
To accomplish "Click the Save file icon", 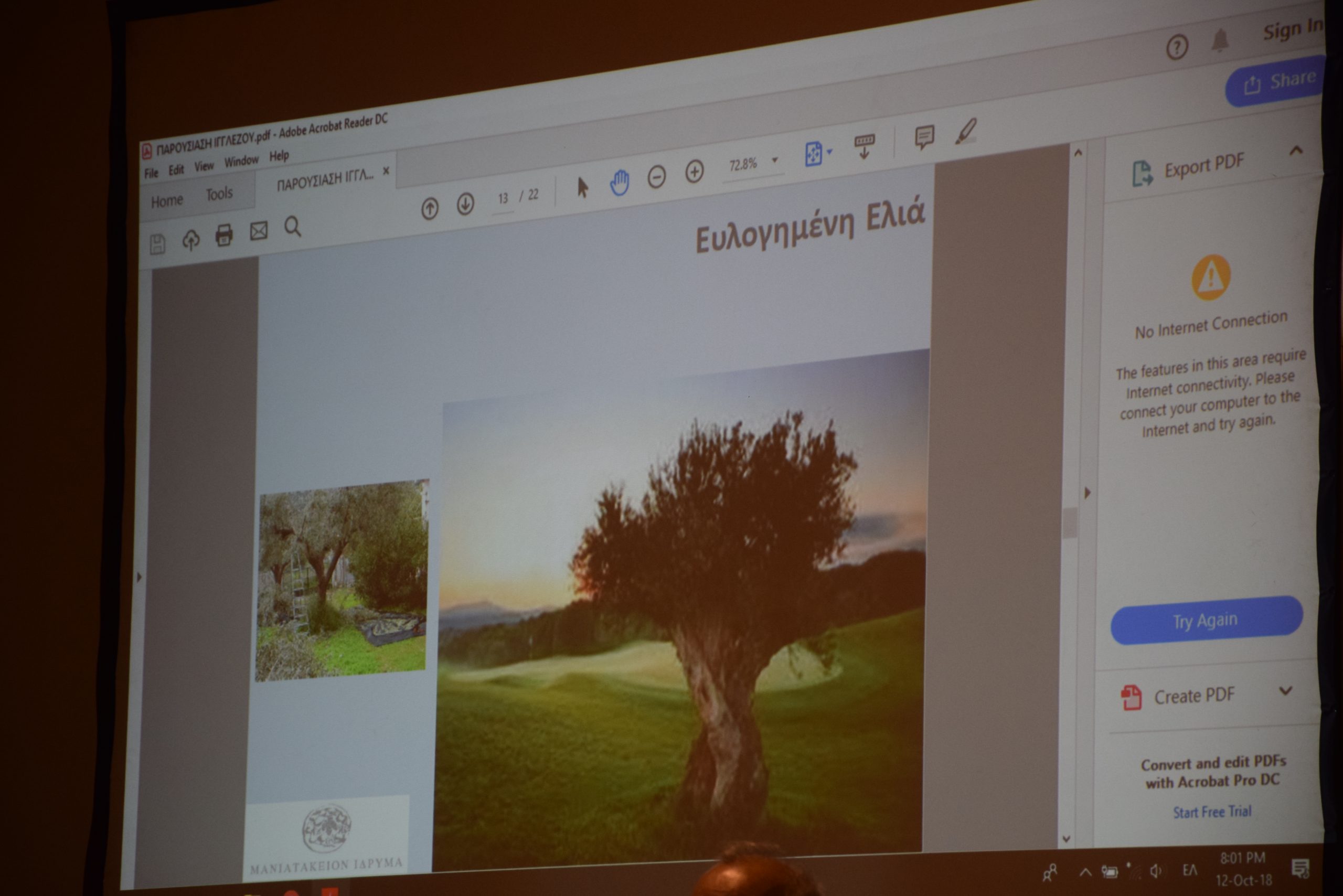I will pyautogui.click(x=158, y=244).
